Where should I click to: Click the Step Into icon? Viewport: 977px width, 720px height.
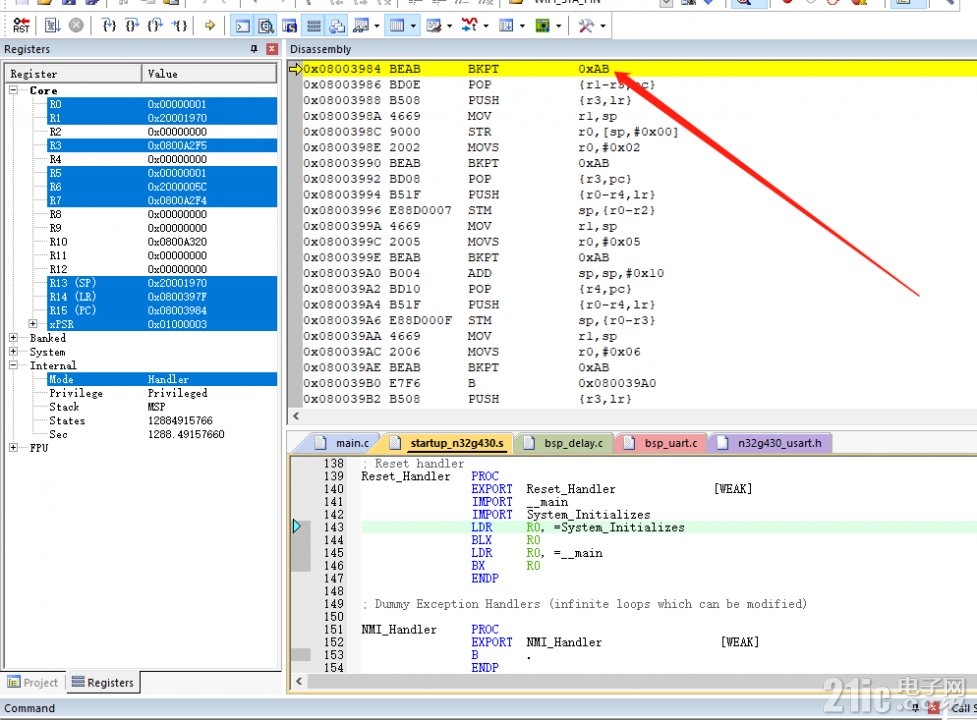point(109,26)
